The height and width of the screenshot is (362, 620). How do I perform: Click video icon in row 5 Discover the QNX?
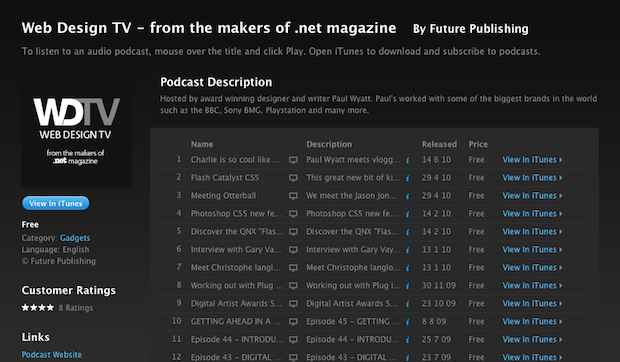293,232
